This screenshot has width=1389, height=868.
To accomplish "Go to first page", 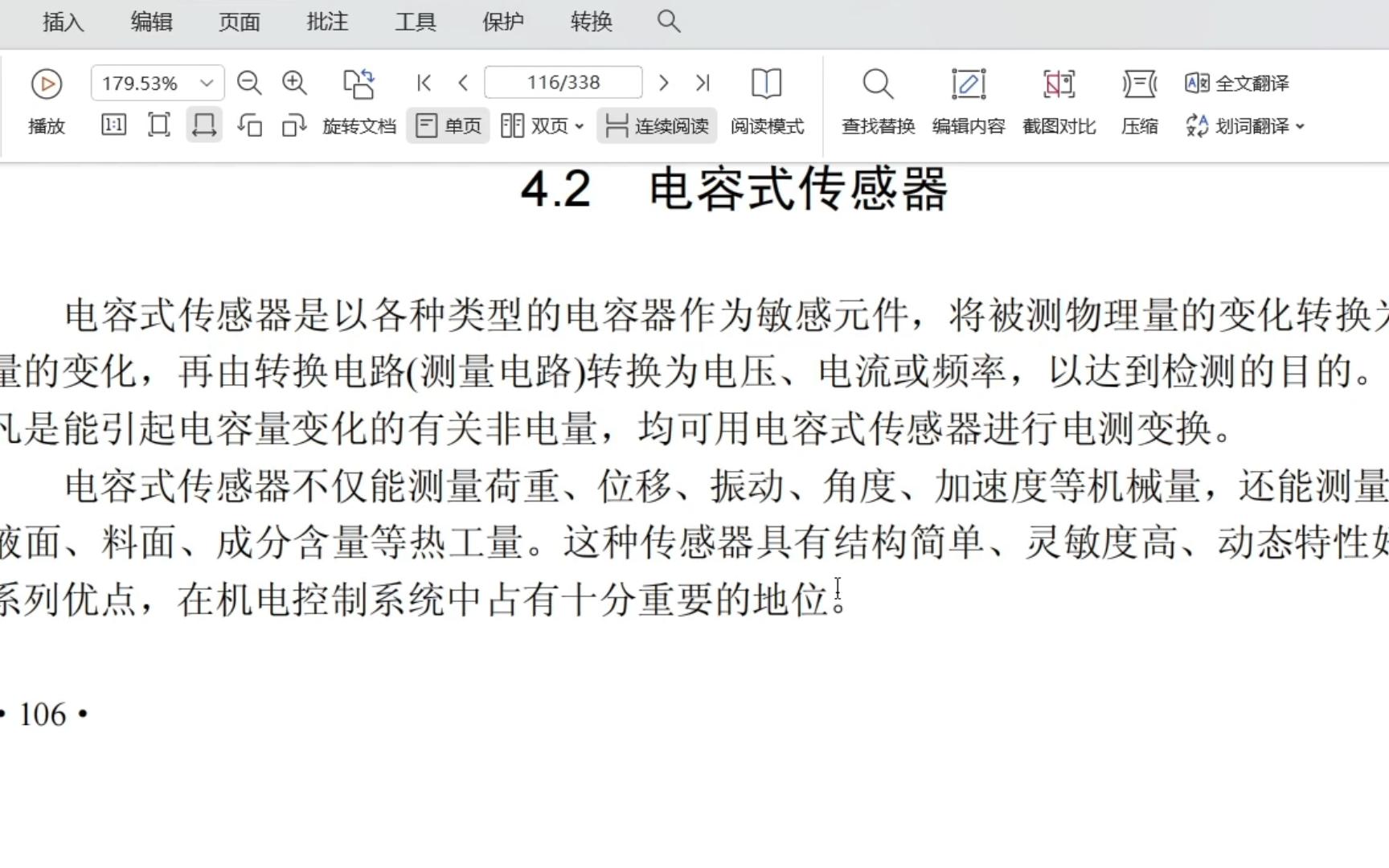I will click(424, 83).
